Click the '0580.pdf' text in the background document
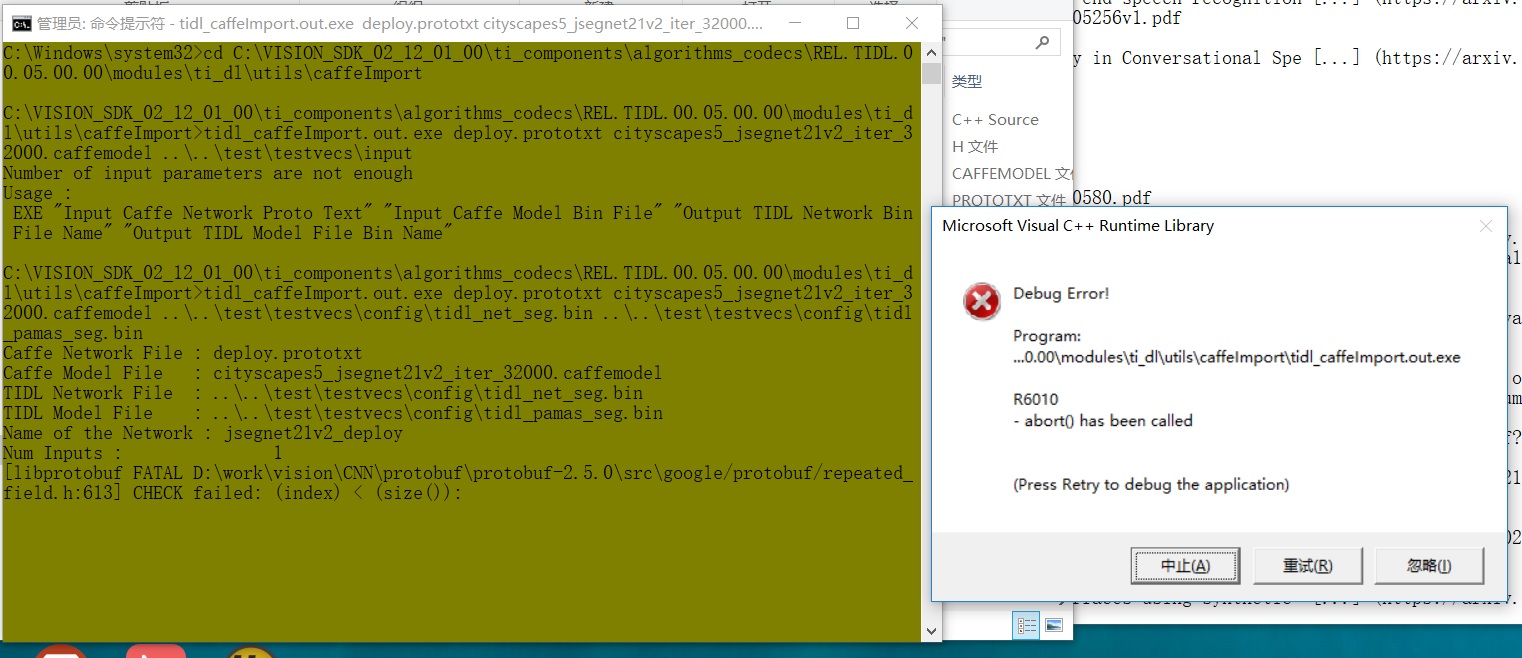Viewport: 1522px width, 658px height. [1111, 197]
